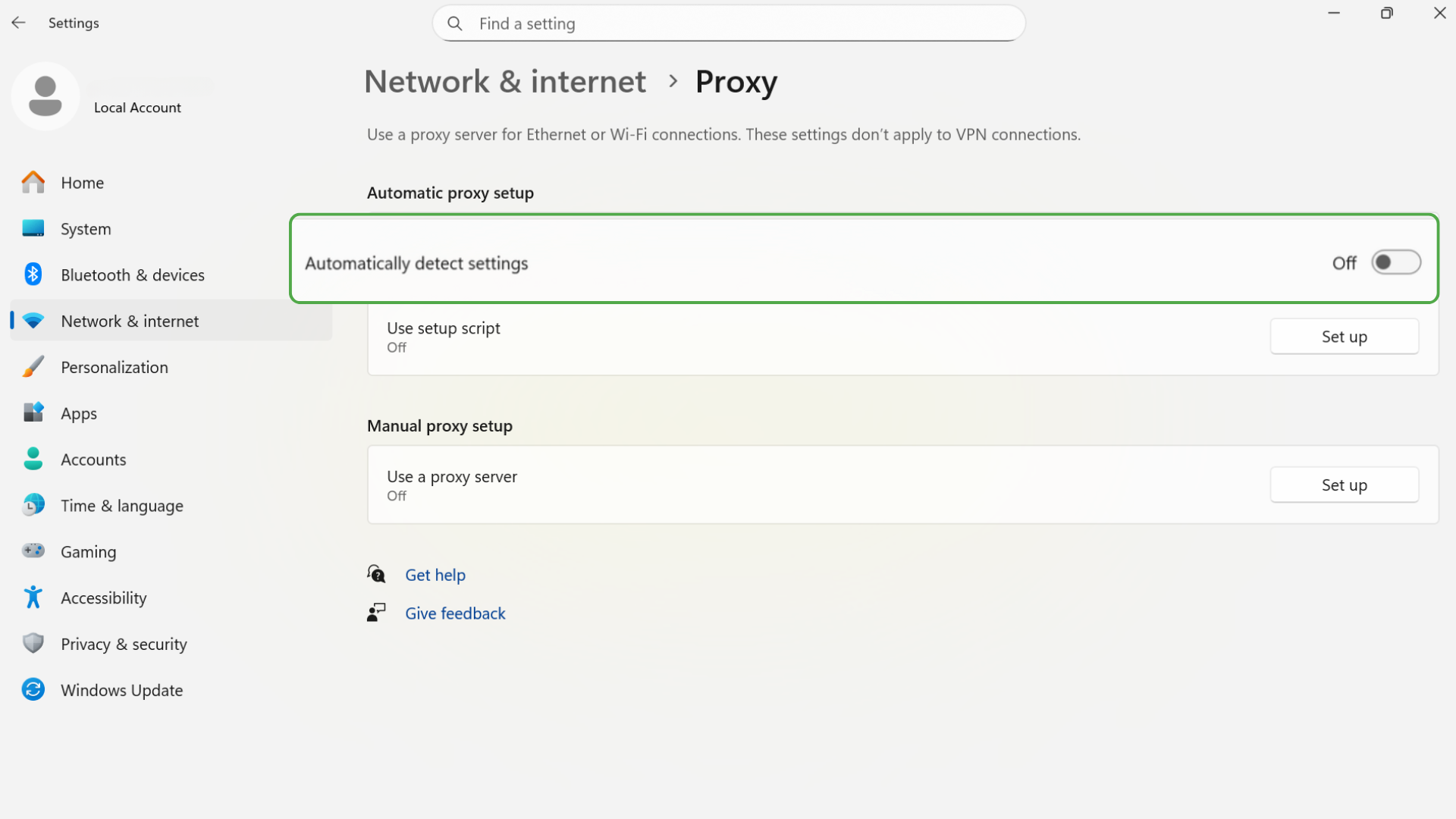Open the Time & language globe icon
This screenshot has width=1456, height=819.
tap(33, 505)
